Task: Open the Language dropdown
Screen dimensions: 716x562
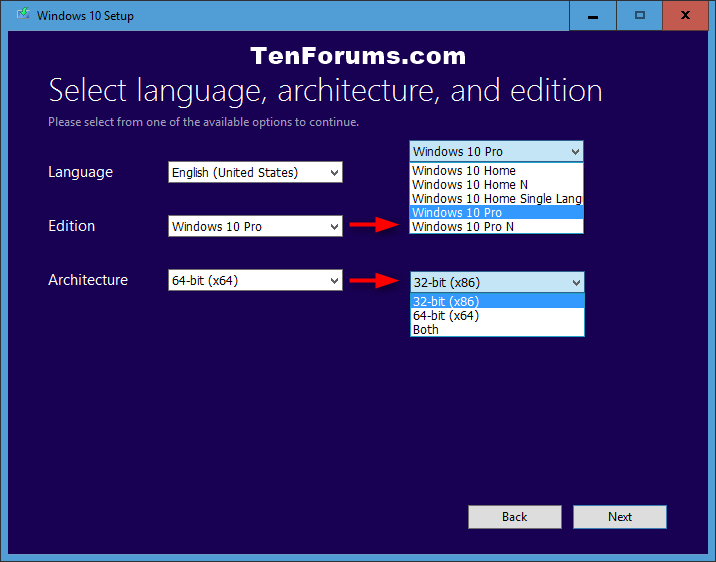Action: 255,173
